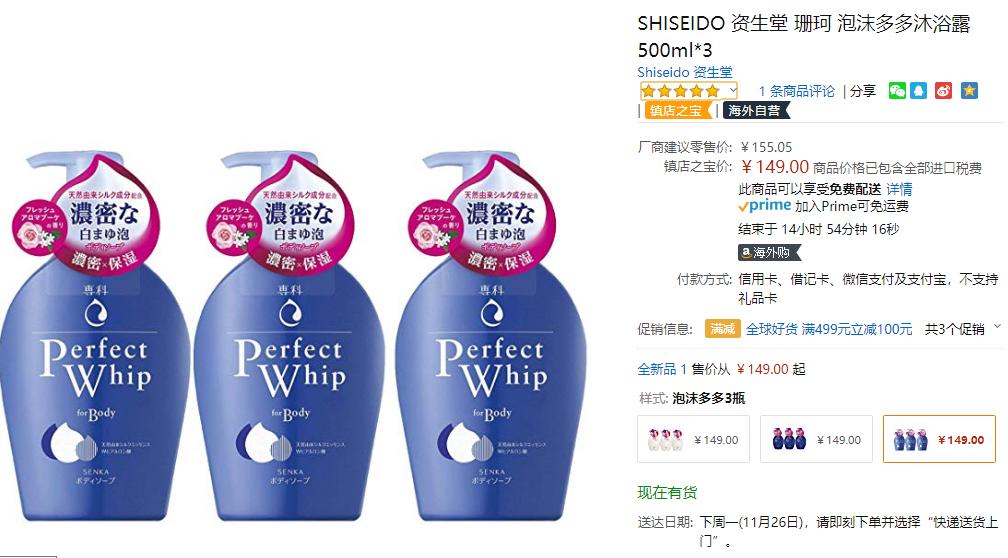The height and width of the screenshot is (558, 1008).
Task: Open the star rating dropdown
Action: 688,91
